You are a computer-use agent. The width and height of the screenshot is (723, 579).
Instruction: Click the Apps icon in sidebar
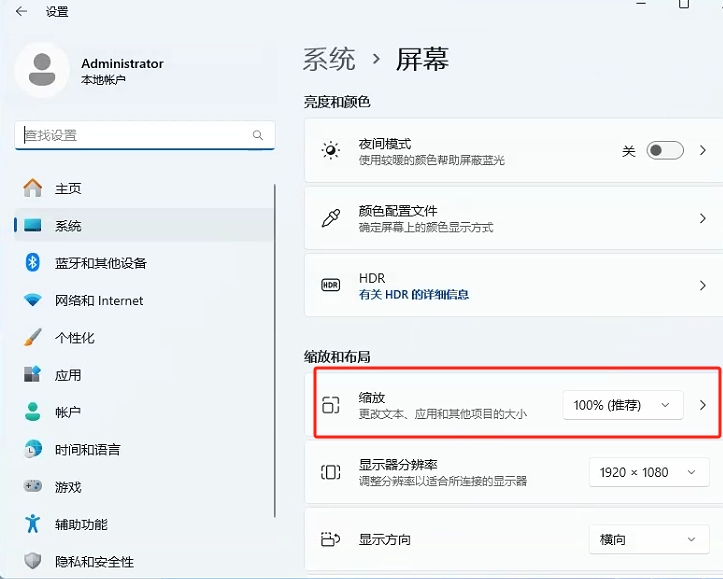coord(32,374)
